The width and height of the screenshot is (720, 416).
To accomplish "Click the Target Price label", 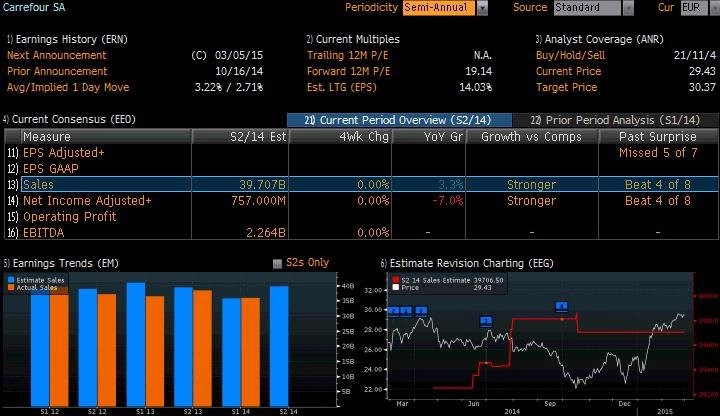I will (566, 87).
